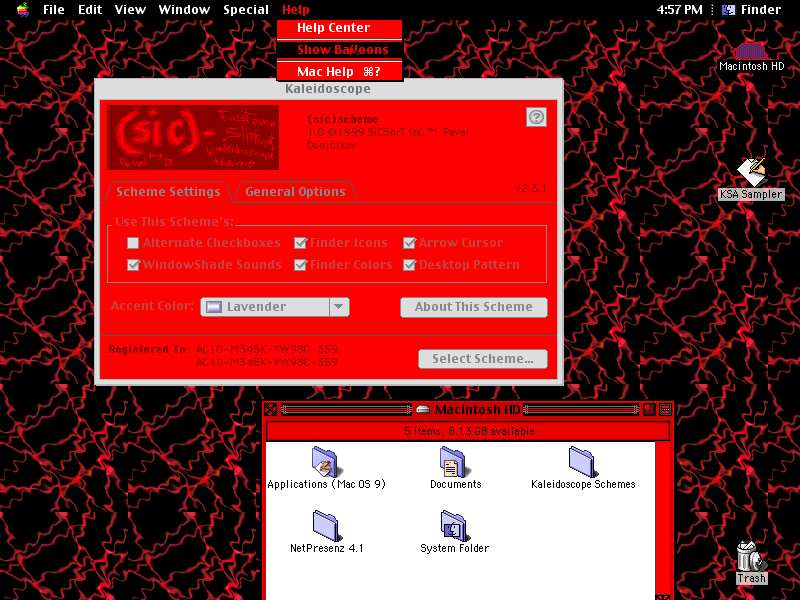This screenshot has height=600, width=800.
Task: Click the (sic)scheme name text
Action: point(343,119)
